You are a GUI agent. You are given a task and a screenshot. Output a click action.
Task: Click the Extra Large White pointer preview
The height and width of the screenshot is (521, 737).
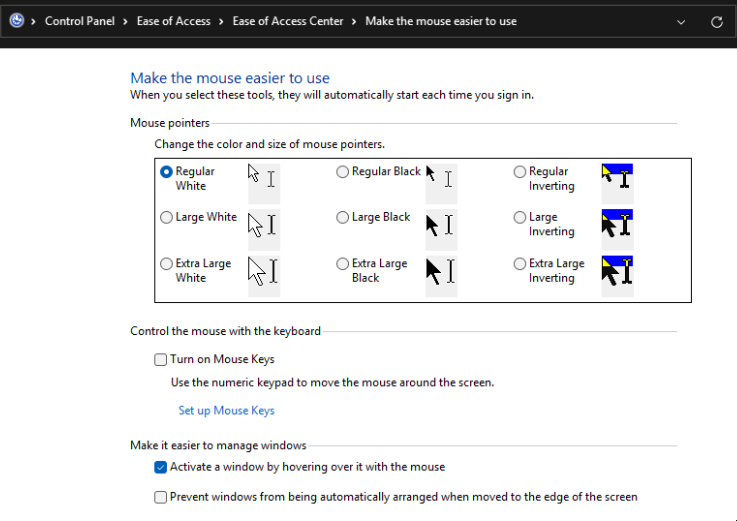(x=263, y=272)
